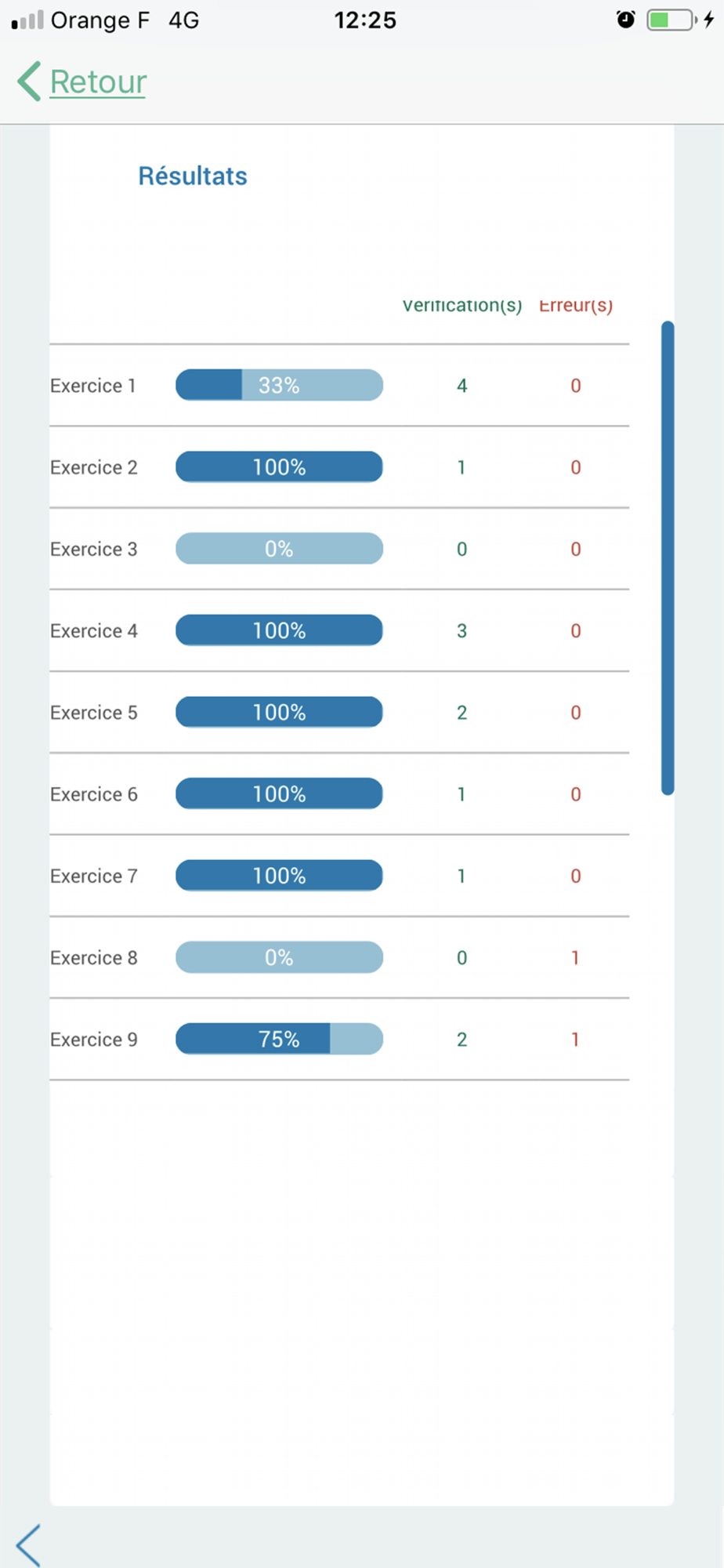Screen dimensions: 724x1568
Task: Open the Retour link
Action: 98,82
